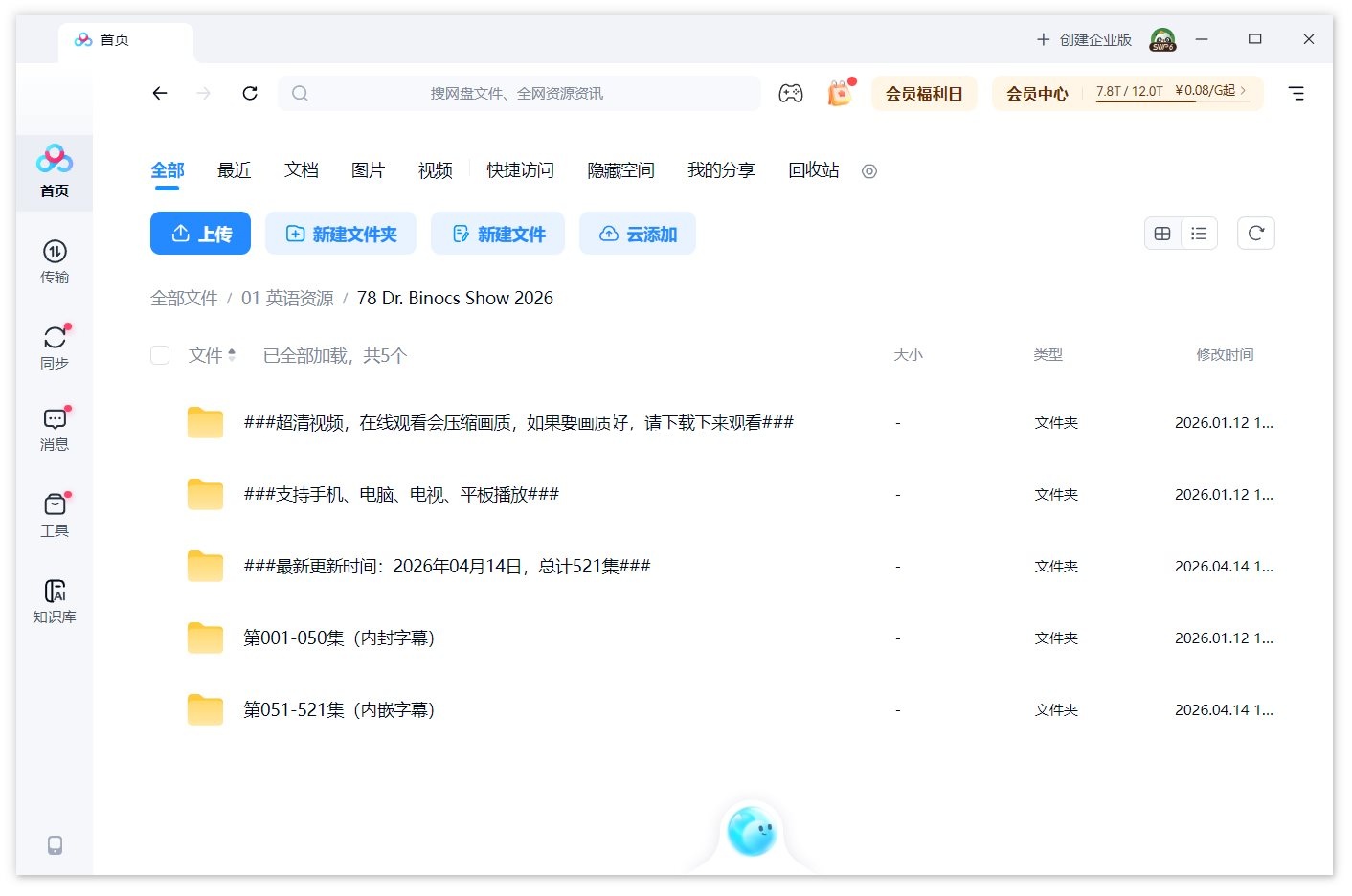
Task: Open folder 第001-050集（内封字幕）
Action: click(338, 638)
